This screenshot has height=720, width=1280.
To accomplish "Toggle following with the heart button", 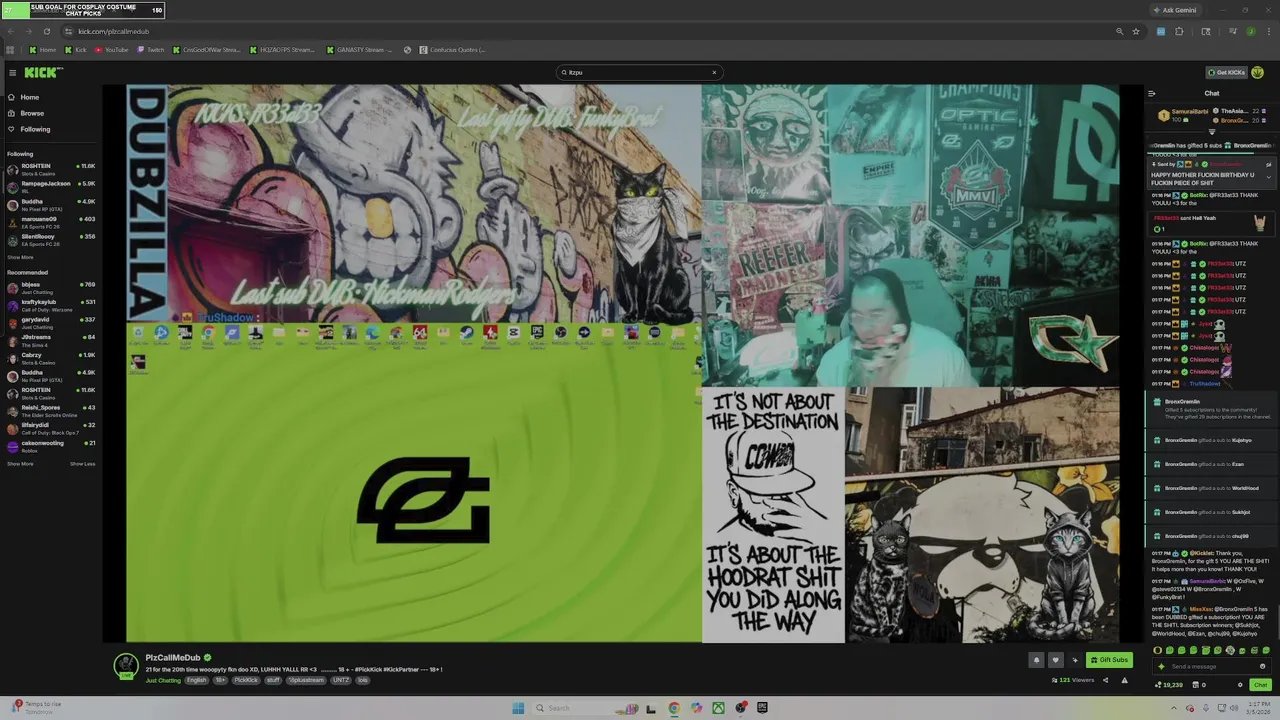I will [x=1055, y=660].
